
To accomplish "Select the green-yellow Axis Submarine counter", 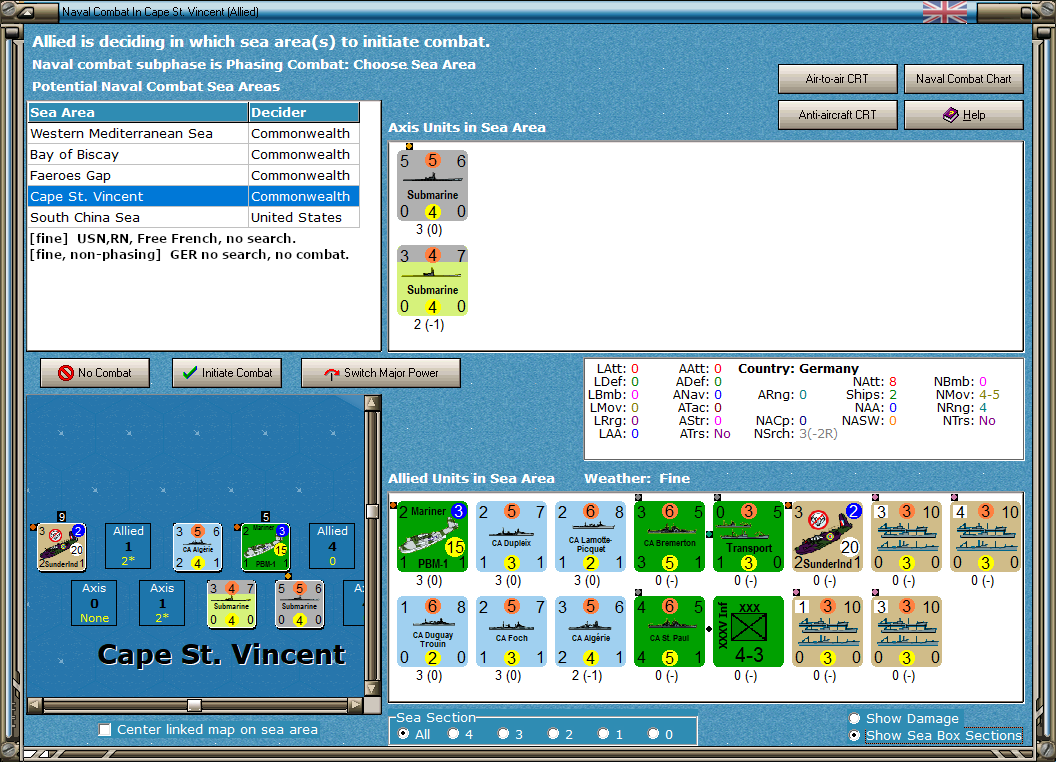I will (432, 280).
